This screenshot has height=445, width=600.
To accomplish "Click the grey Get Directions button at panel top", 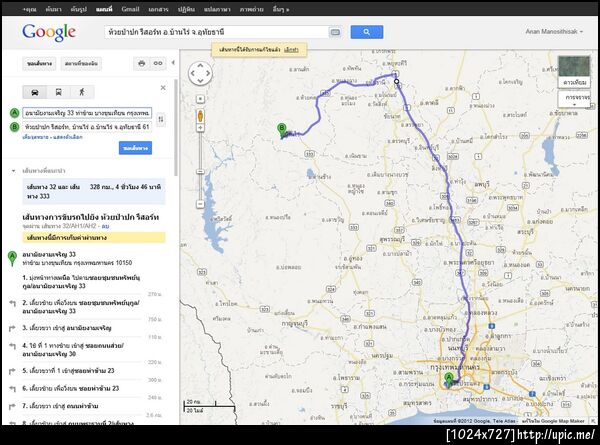I will (39, 63).
